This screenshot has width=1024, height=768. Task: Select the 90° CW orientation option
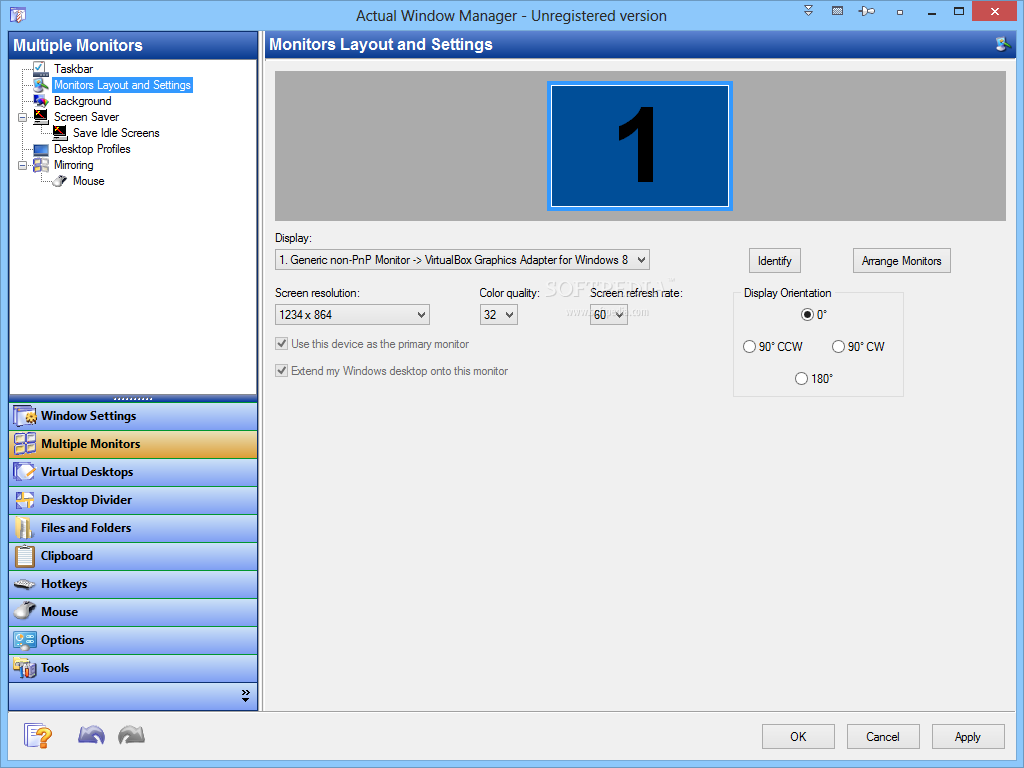(x=839, y=347)
